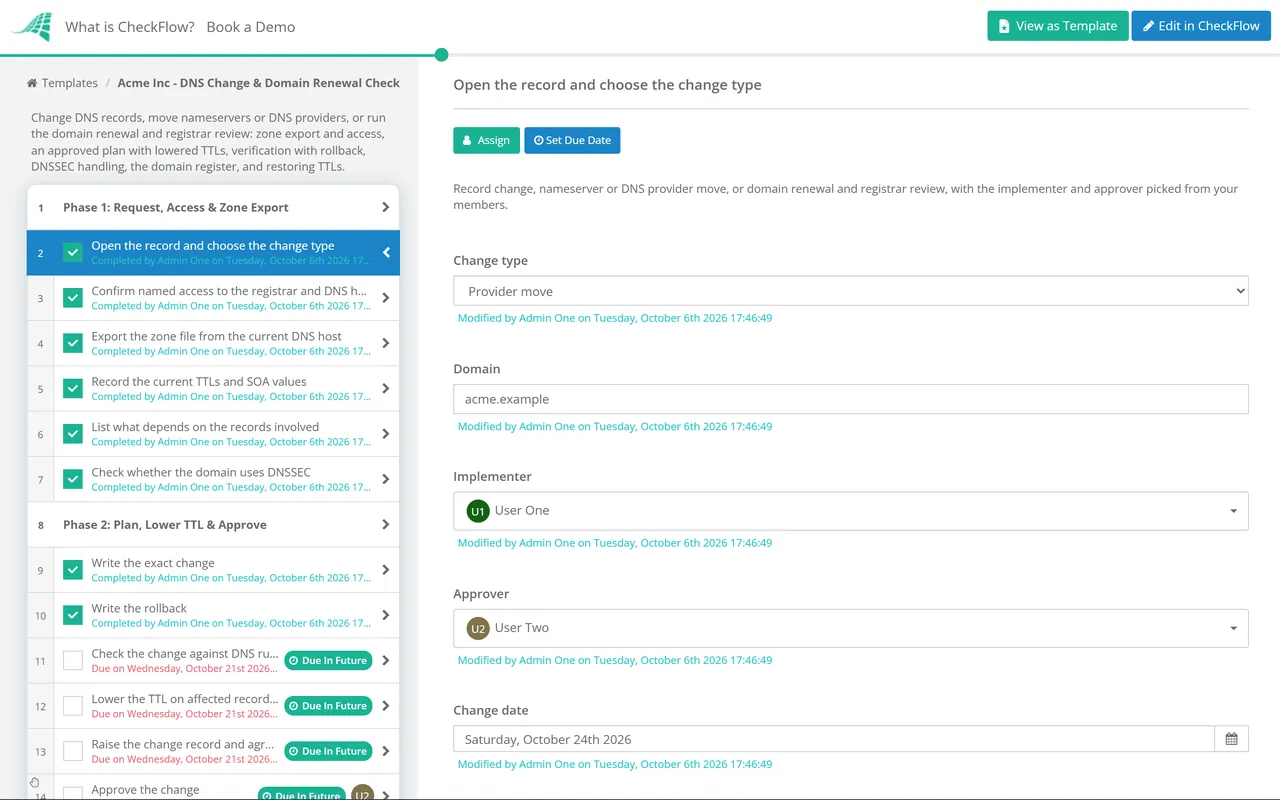This screenshot has height=800, width=1280.
Task: Toggle checkbox for Open the record step
Action: tap(73, 253)
